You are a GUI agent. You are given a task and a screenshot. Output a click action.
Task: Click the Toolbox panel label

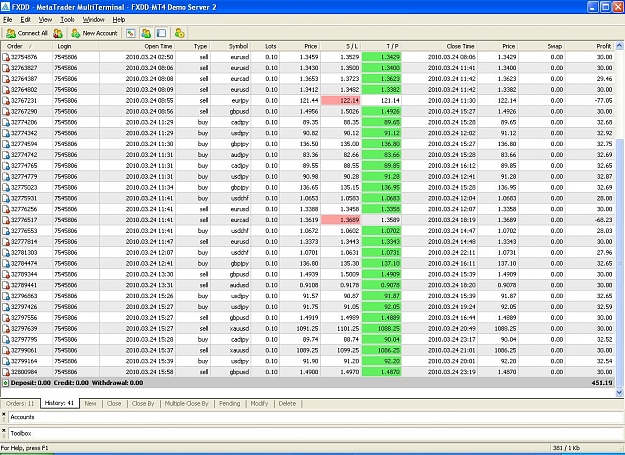(x=21, y=433)
